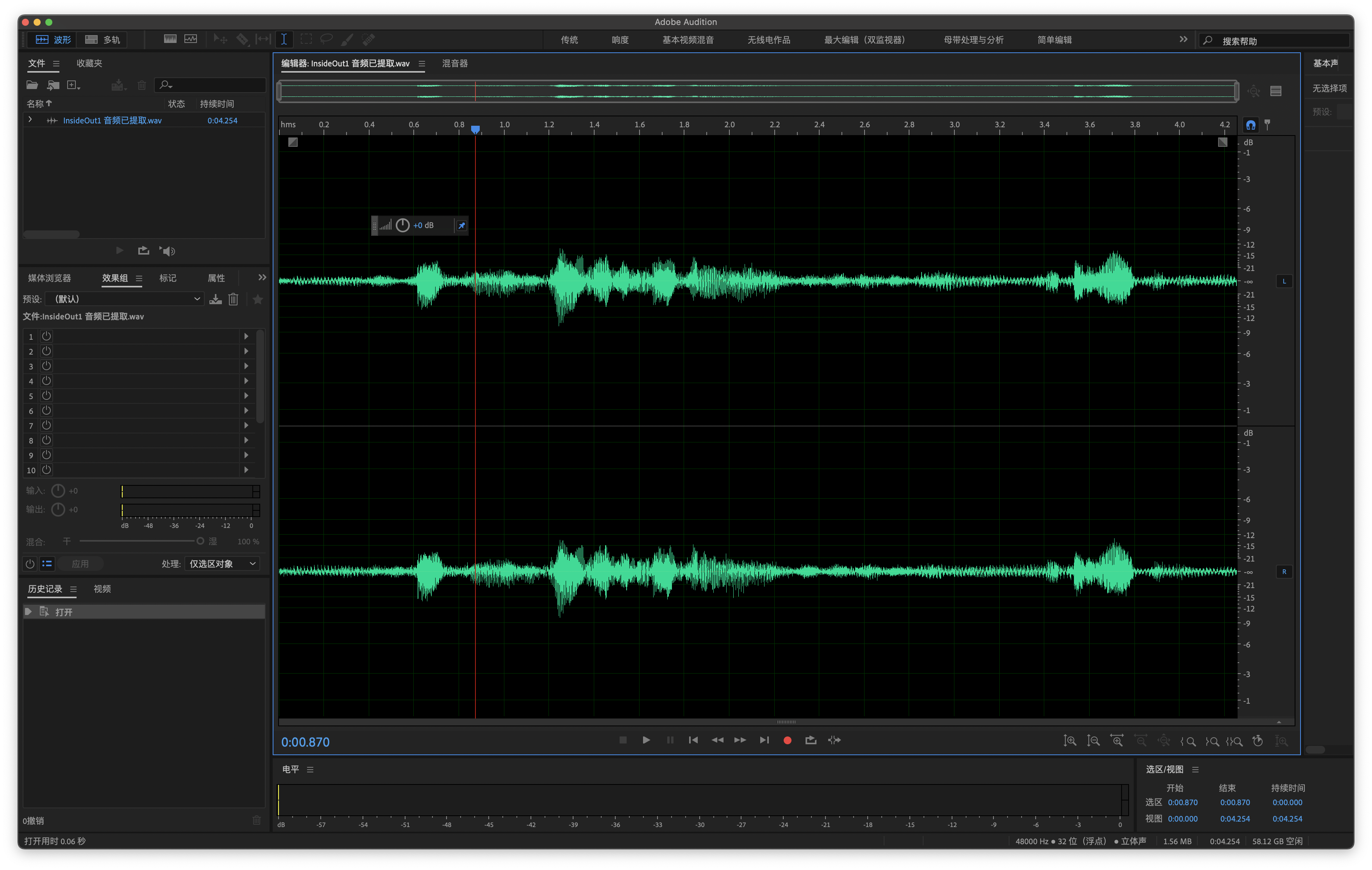Click the Fast Forward button
The width and height of the screenshot is (1372, 870).
pyautogui.click(x=740, y=740)
